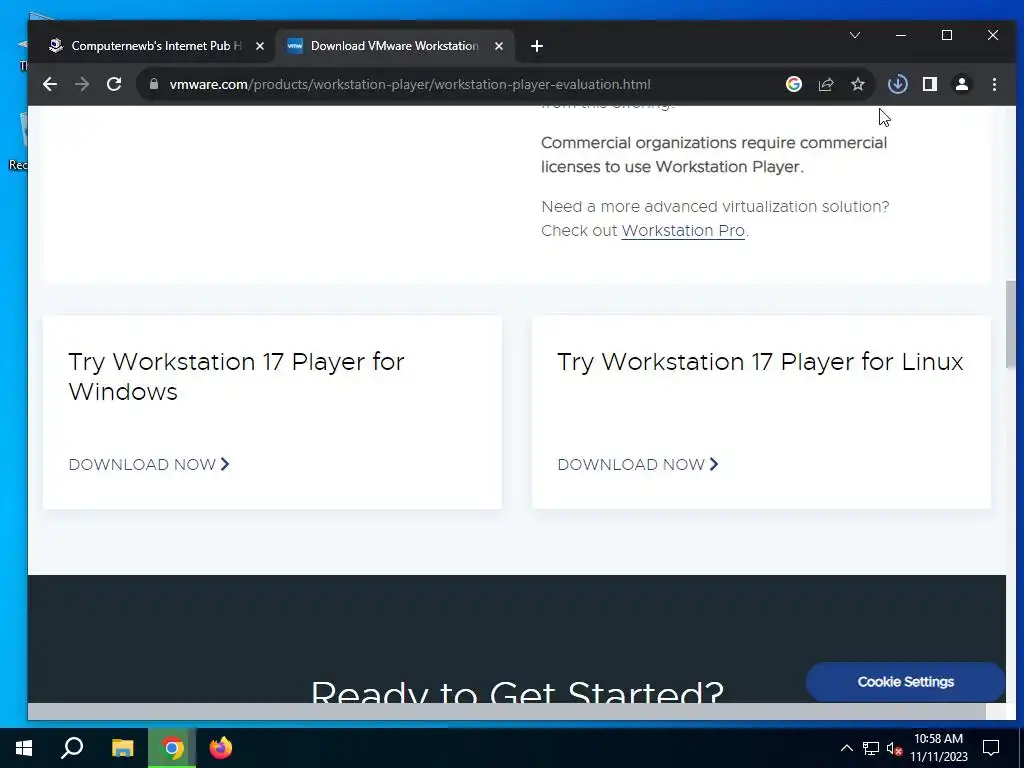Open a new tab with plus button
Screen dimensions: 1024x768
[x=537, y=46]
